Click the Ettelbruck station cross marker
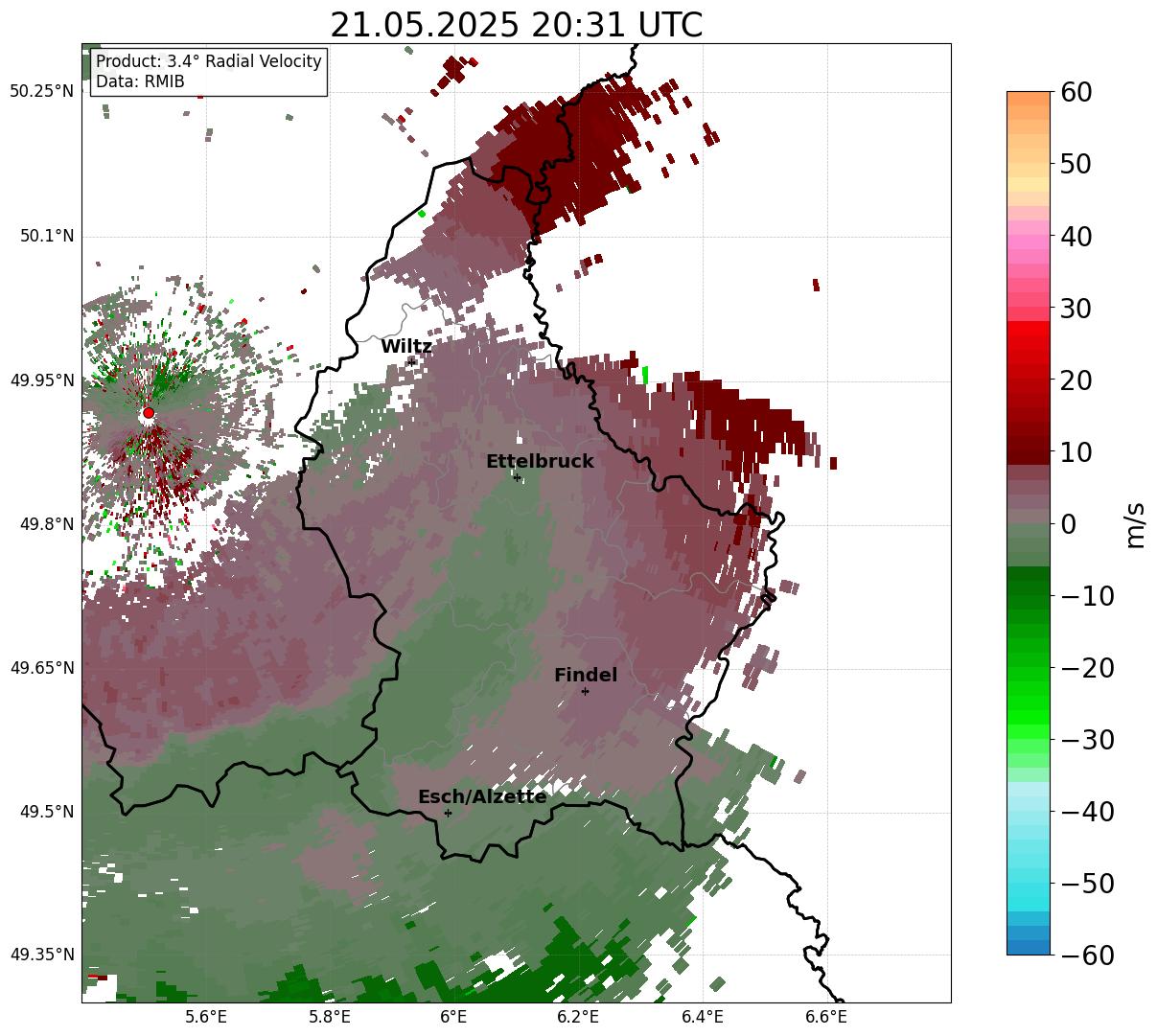 pos(517,477)
